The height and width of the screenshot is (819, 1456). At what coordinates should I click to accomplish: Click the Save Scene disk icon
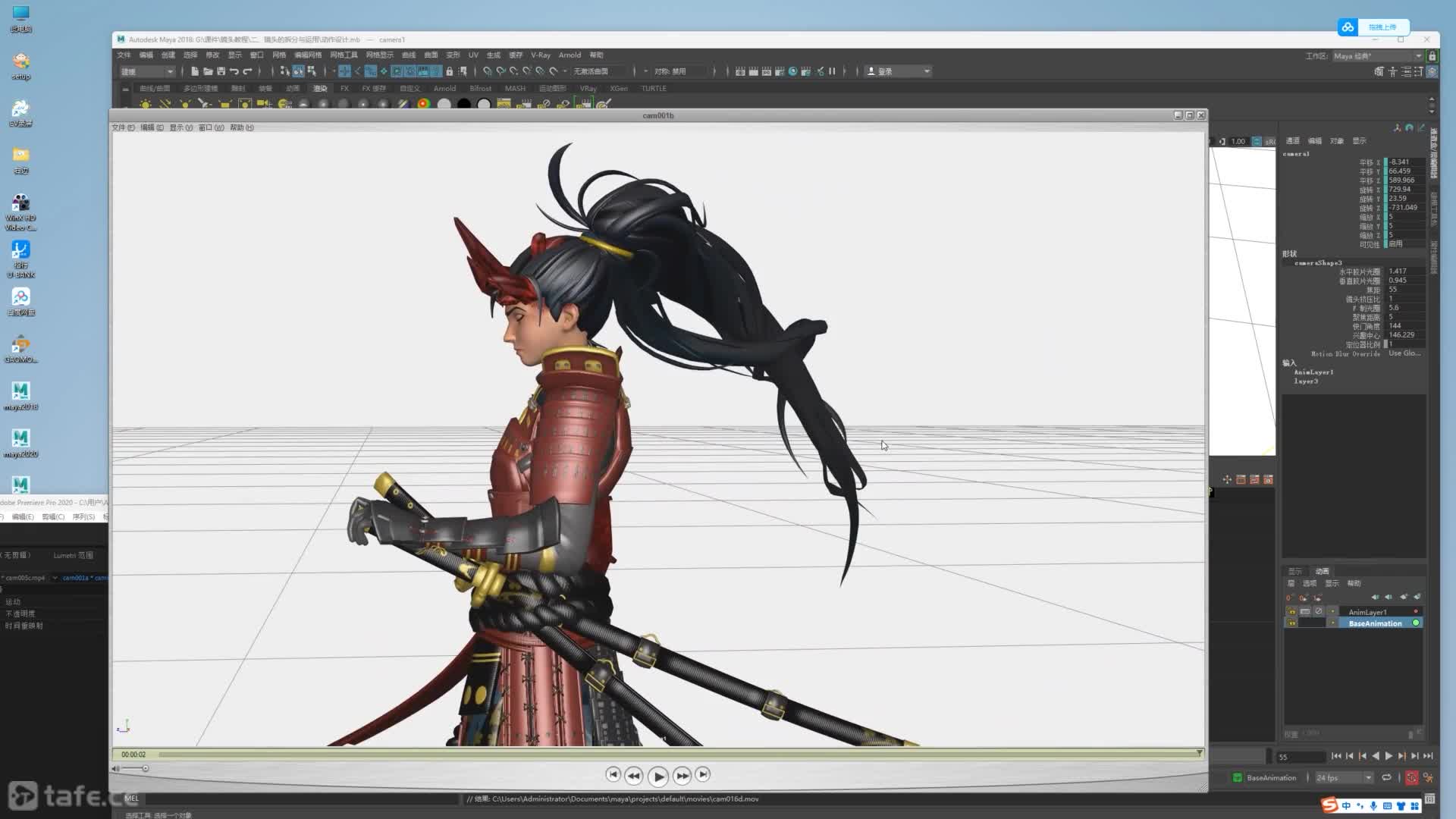pos(221,71)
